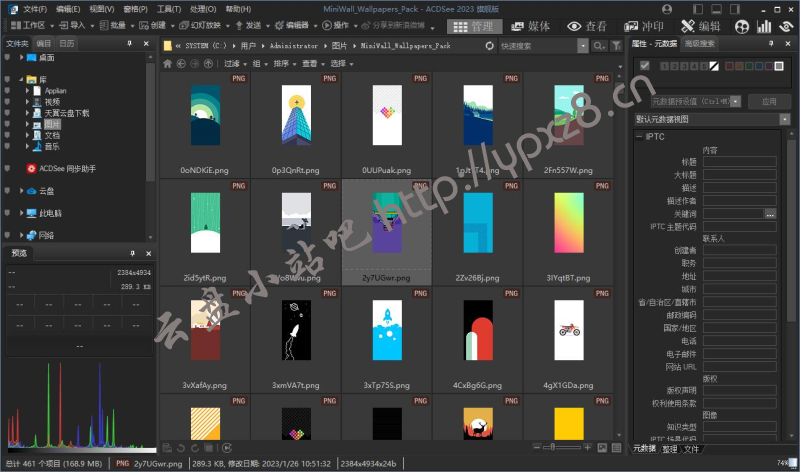Switch to the 日历 tab
Screen dimensions: 800x472
tap(67, 44)
